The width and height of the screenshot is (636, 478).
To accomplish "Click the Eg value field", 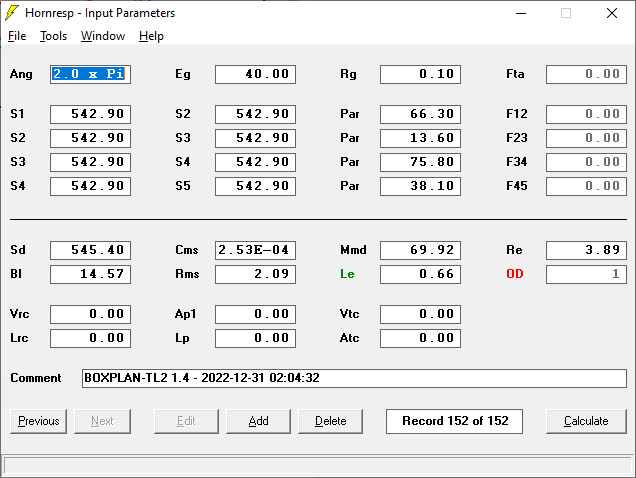I will point(256,74).
